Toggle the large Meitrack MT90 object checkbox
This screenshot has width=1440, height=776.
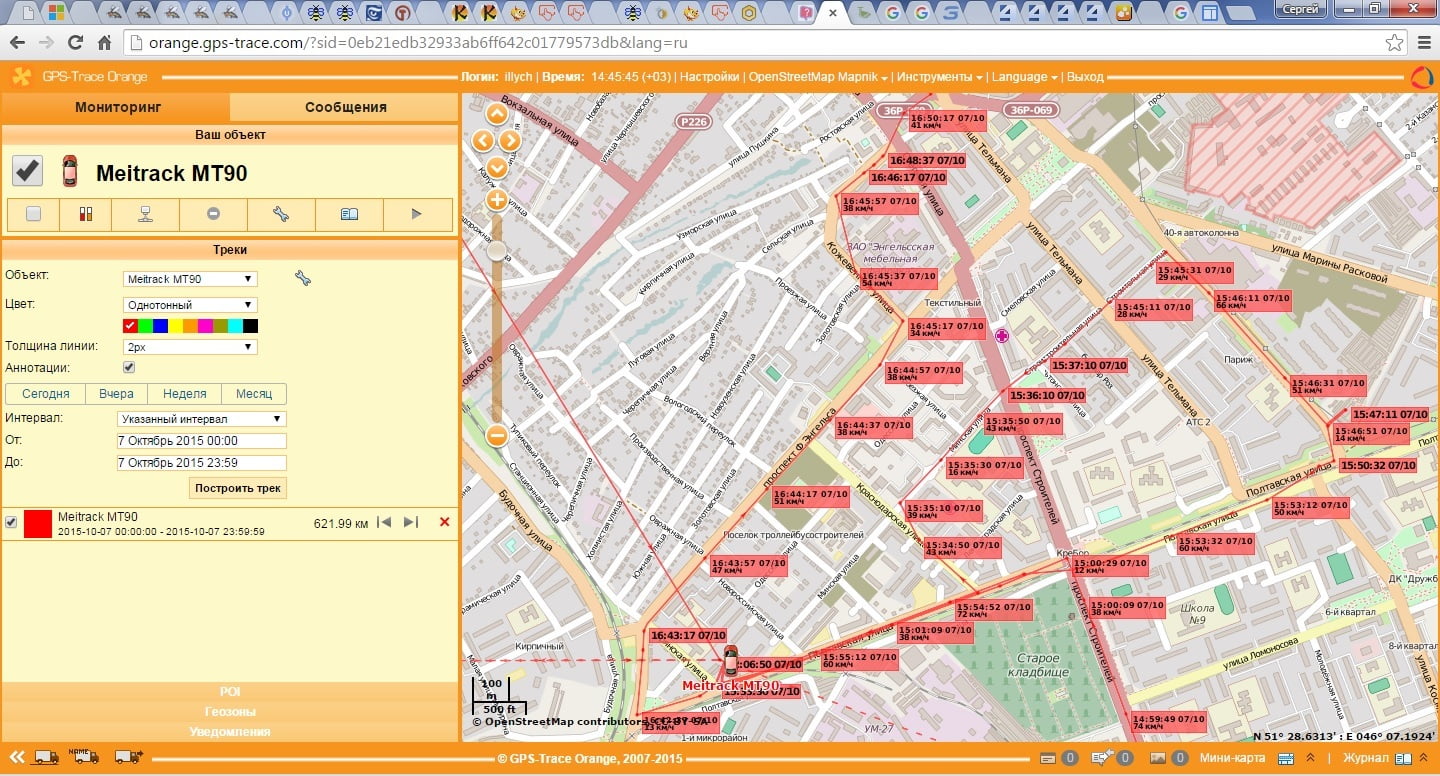[x=28, y=172]
